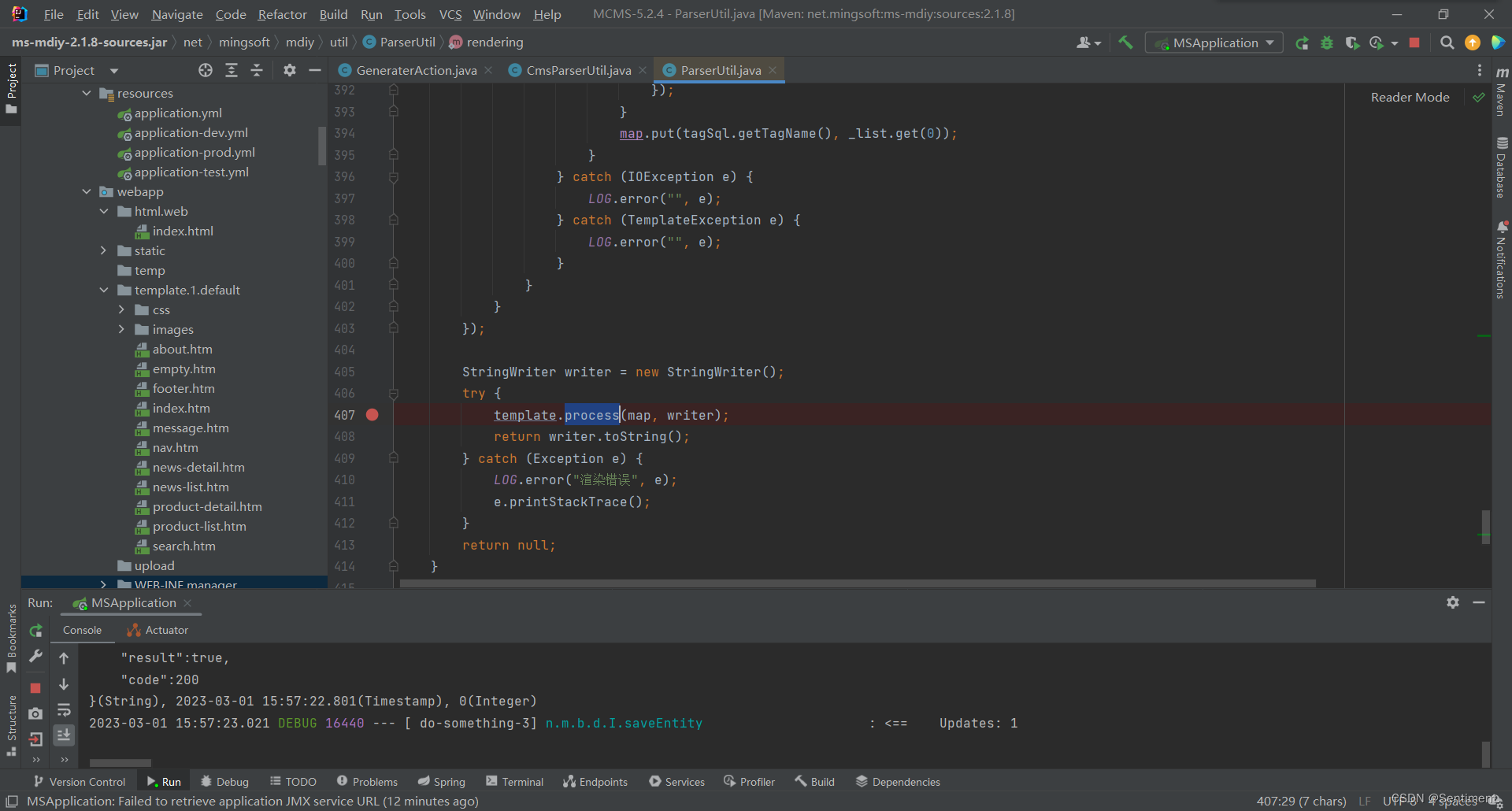Click cursor position 407:29 in status bar
The image size is (1512, 811).
(1301, 801)
